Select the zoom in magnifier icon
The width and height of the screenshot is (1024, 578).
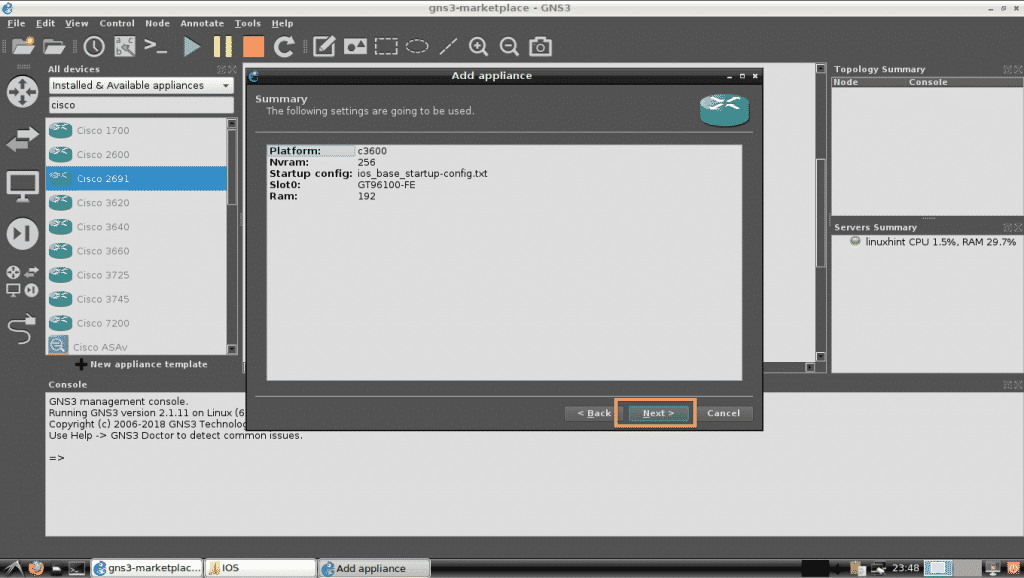pos(478,46)
